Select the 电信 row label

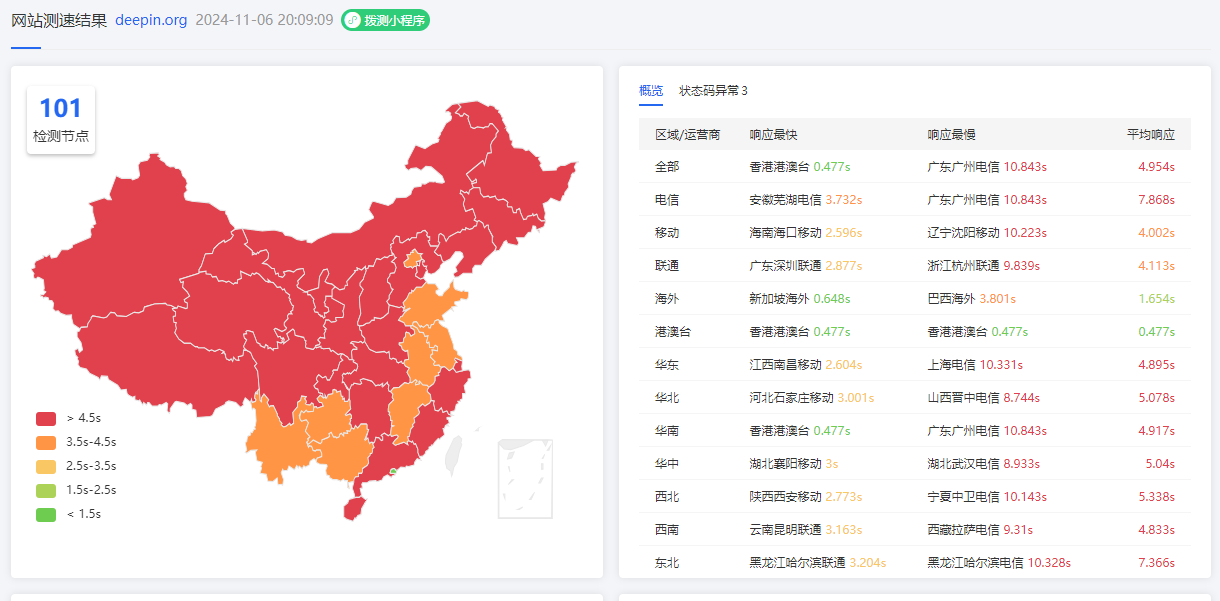pyautogui.click(x=667, y=200)
